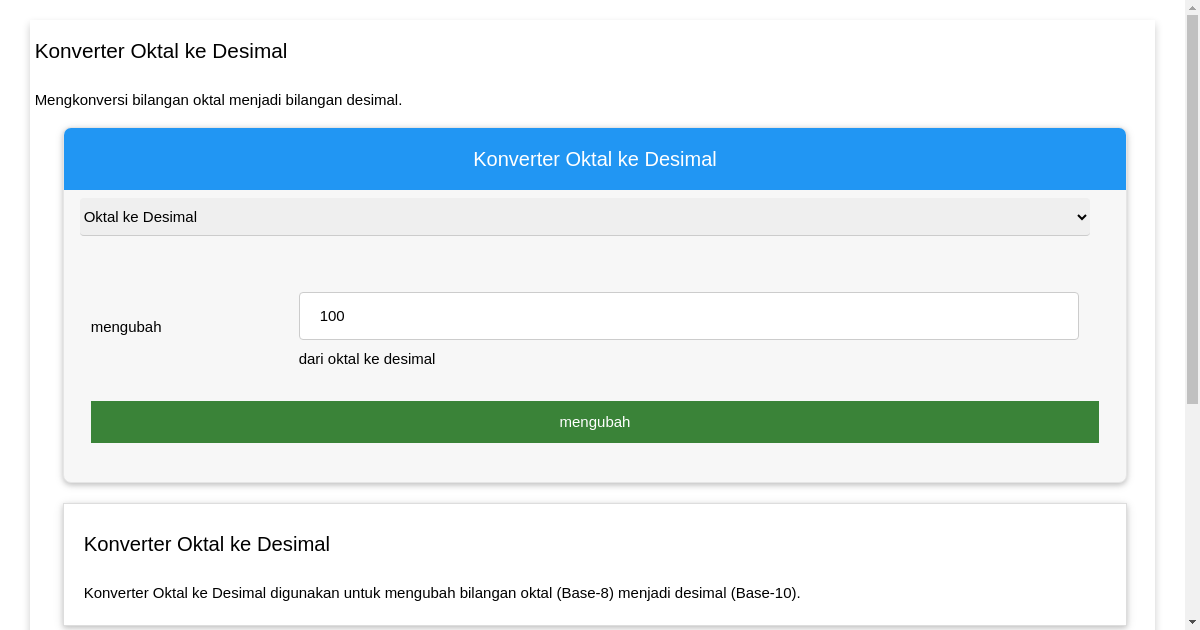Click the description "Mengkonversi bilangan oktal menjadi bilangan desimal"
The width and height of the screenshot is (1200, 630).
pyautogui.click(x=219, y=100)
